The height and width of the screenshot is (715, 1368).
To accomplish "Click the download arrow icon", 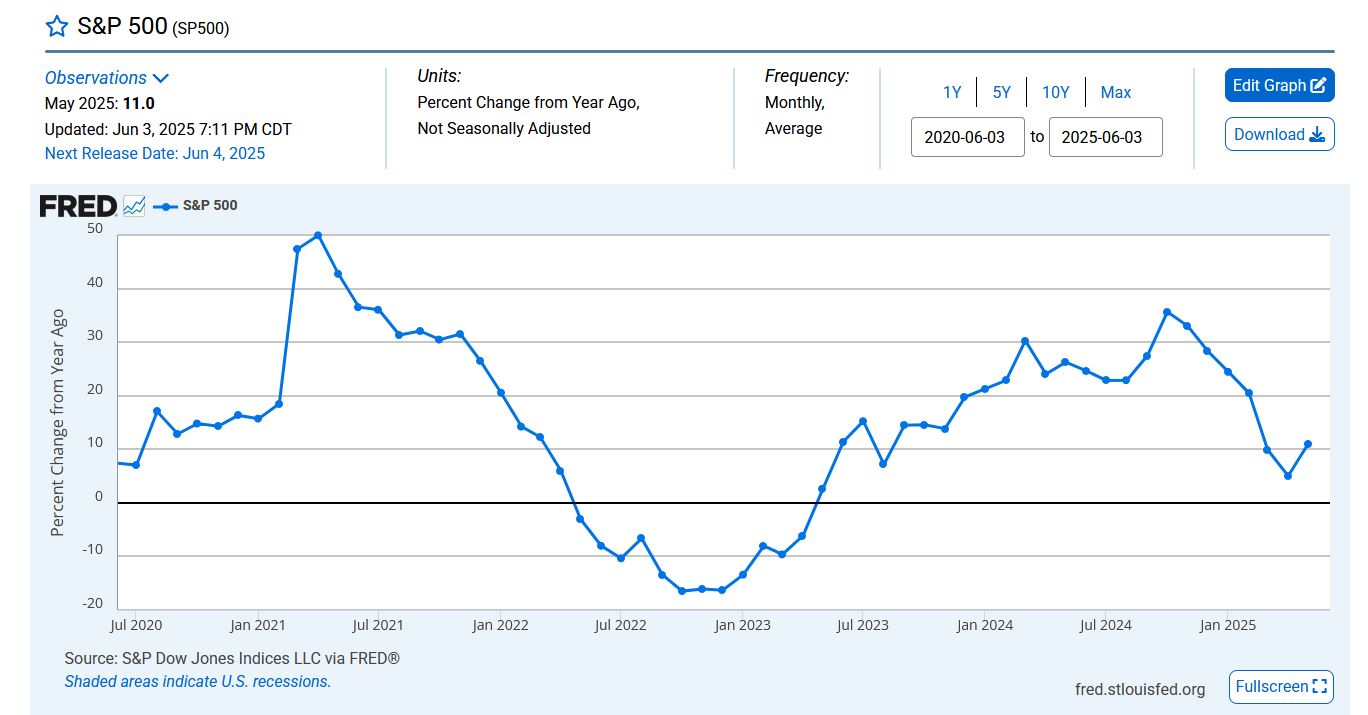I will [1316, 135].
